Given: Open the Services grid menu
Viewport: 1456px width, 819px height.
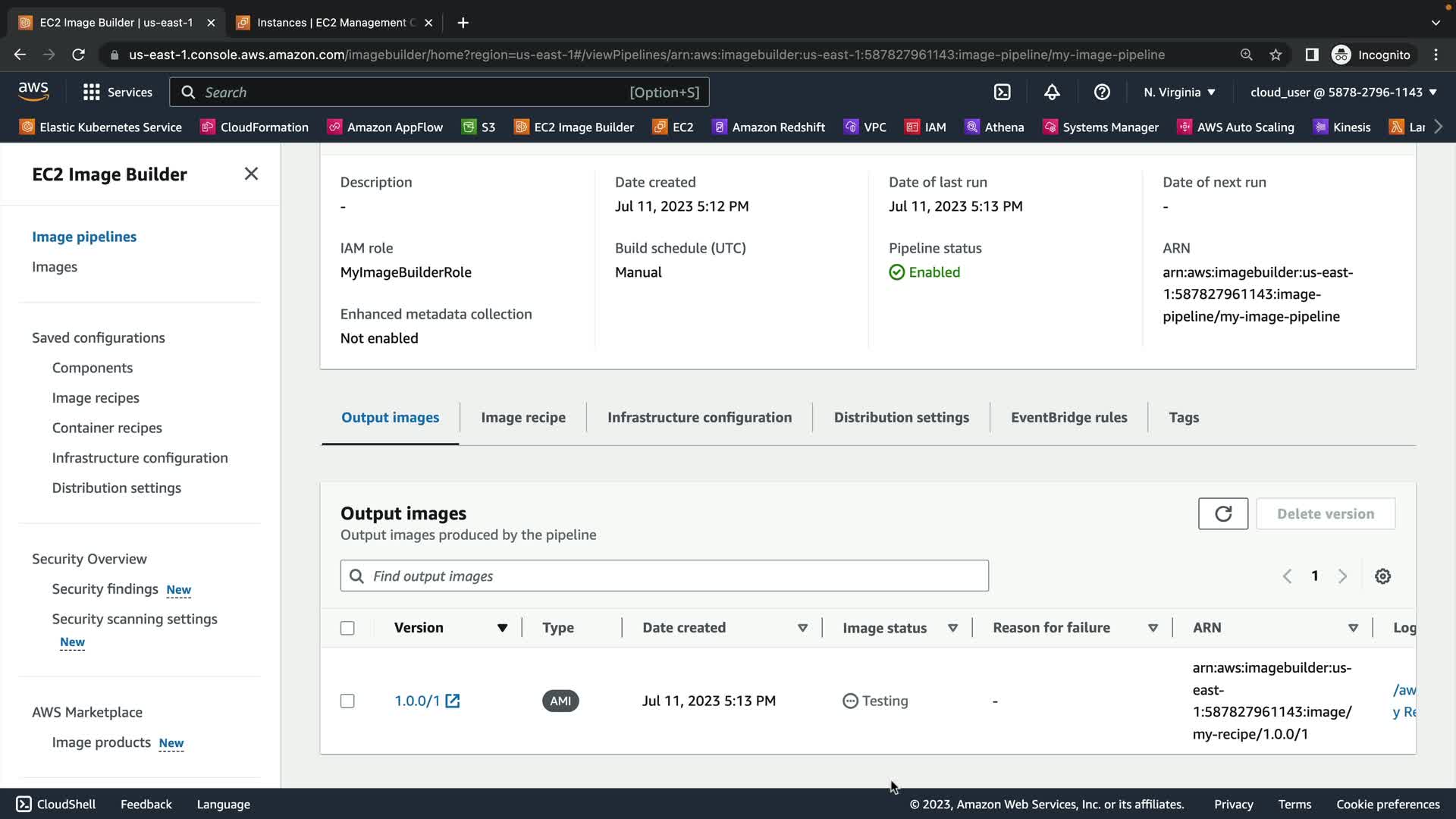Looking at the screenshot, I should (92, 92).
